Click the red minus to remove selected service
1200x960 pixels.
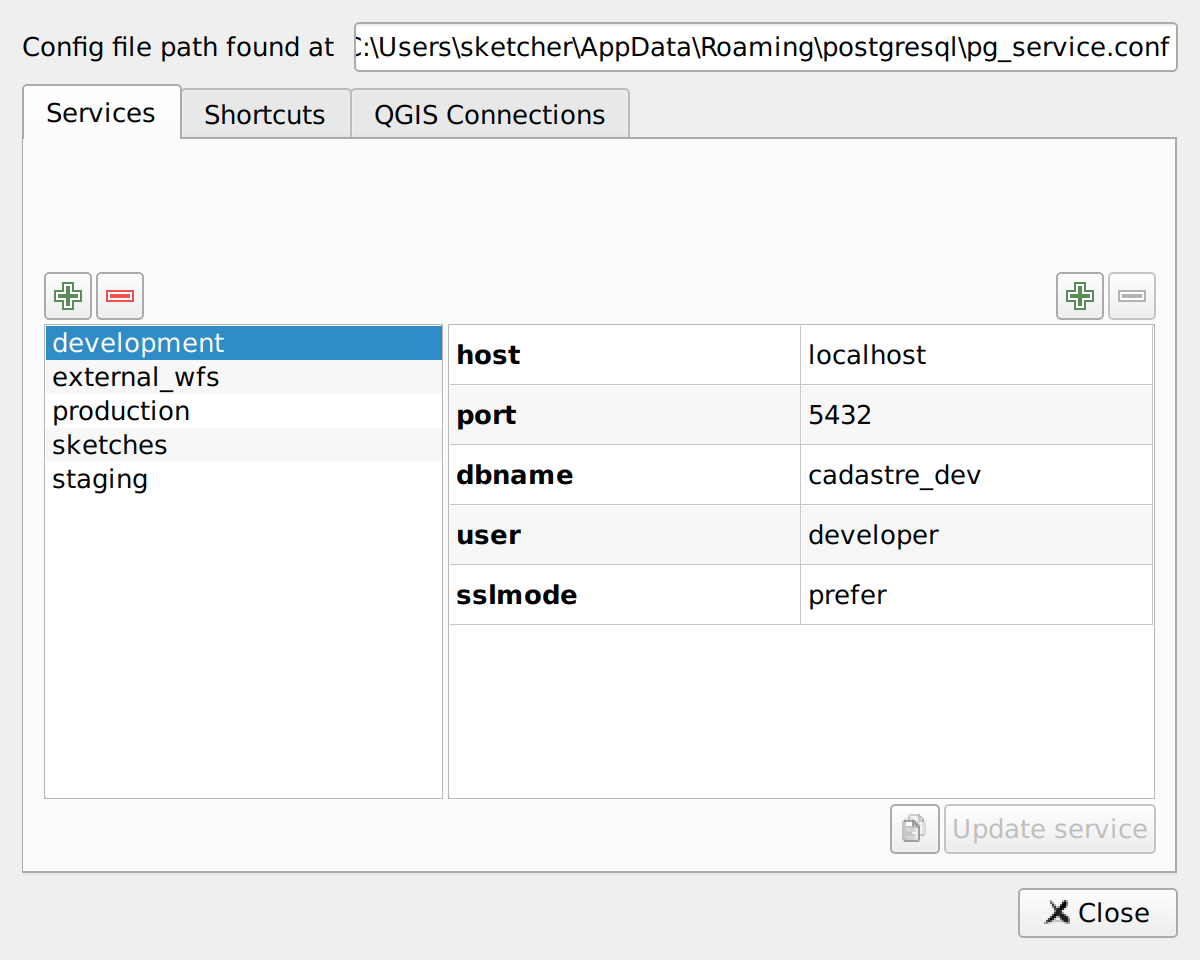click(120, 296)
